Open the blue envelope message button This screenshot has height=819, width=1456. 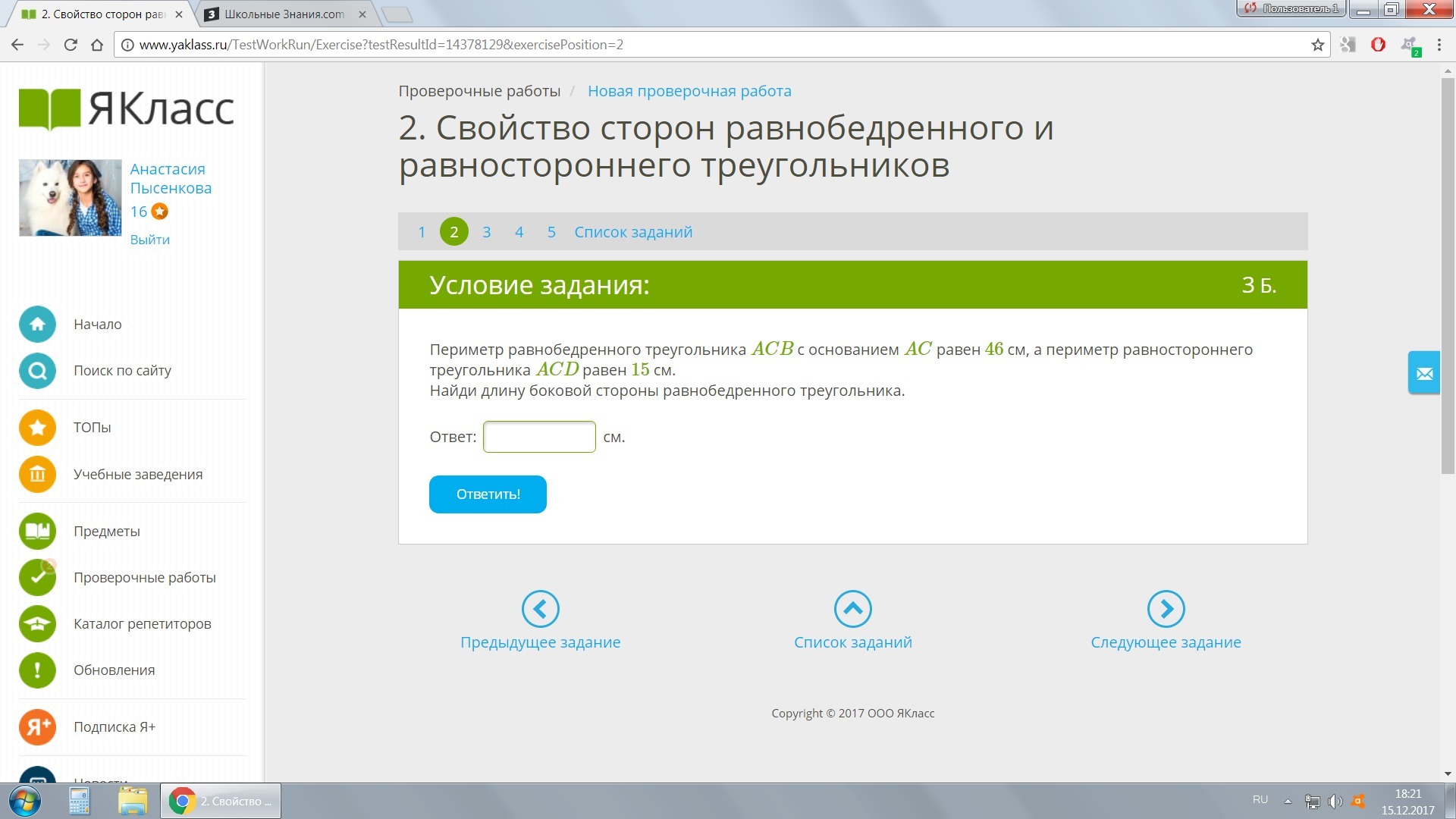click(x=1423, y=373)
